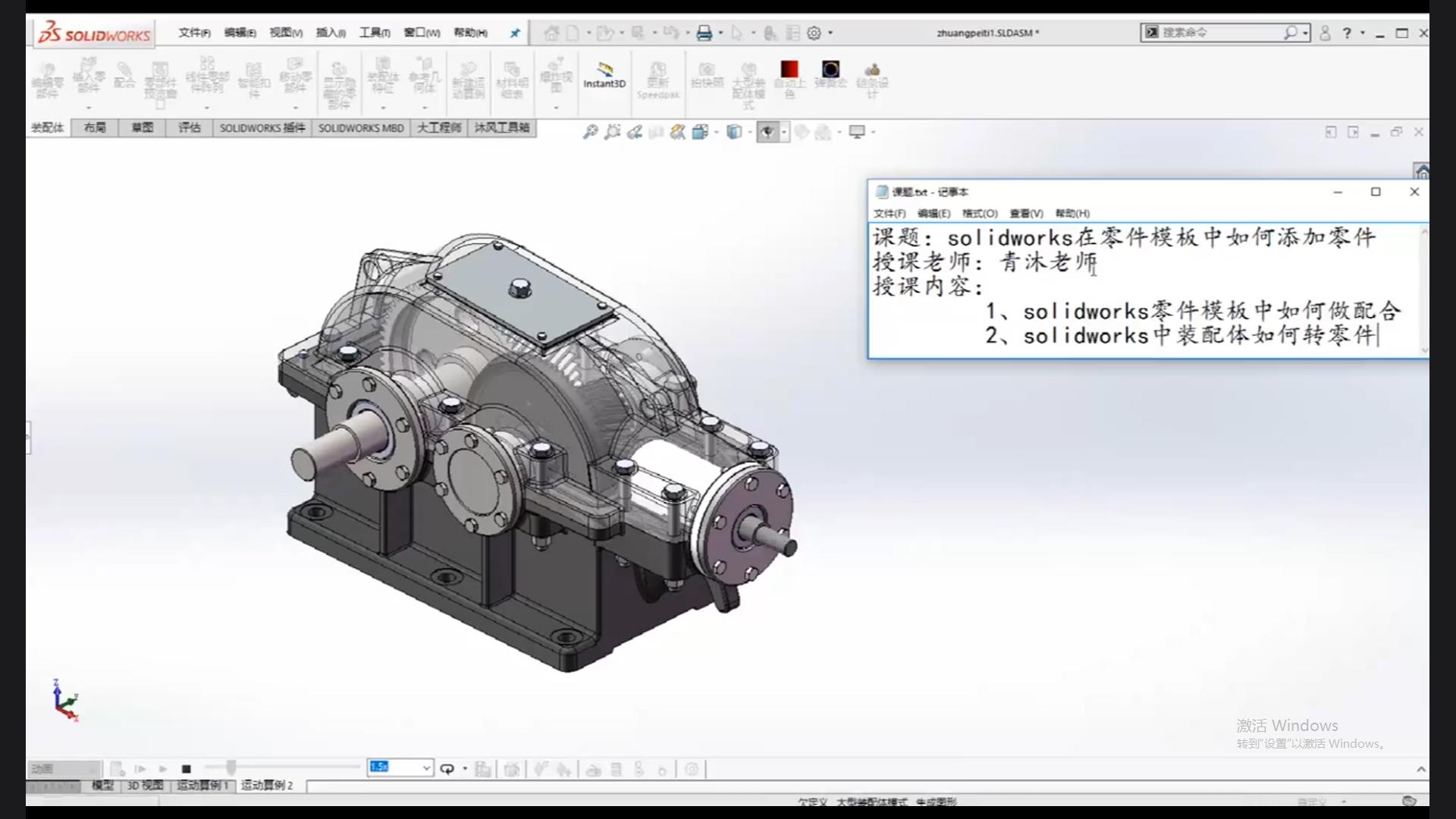Click Move Component (移动零部件) icon
The image size is (1456, 819).
coord(295,76)
